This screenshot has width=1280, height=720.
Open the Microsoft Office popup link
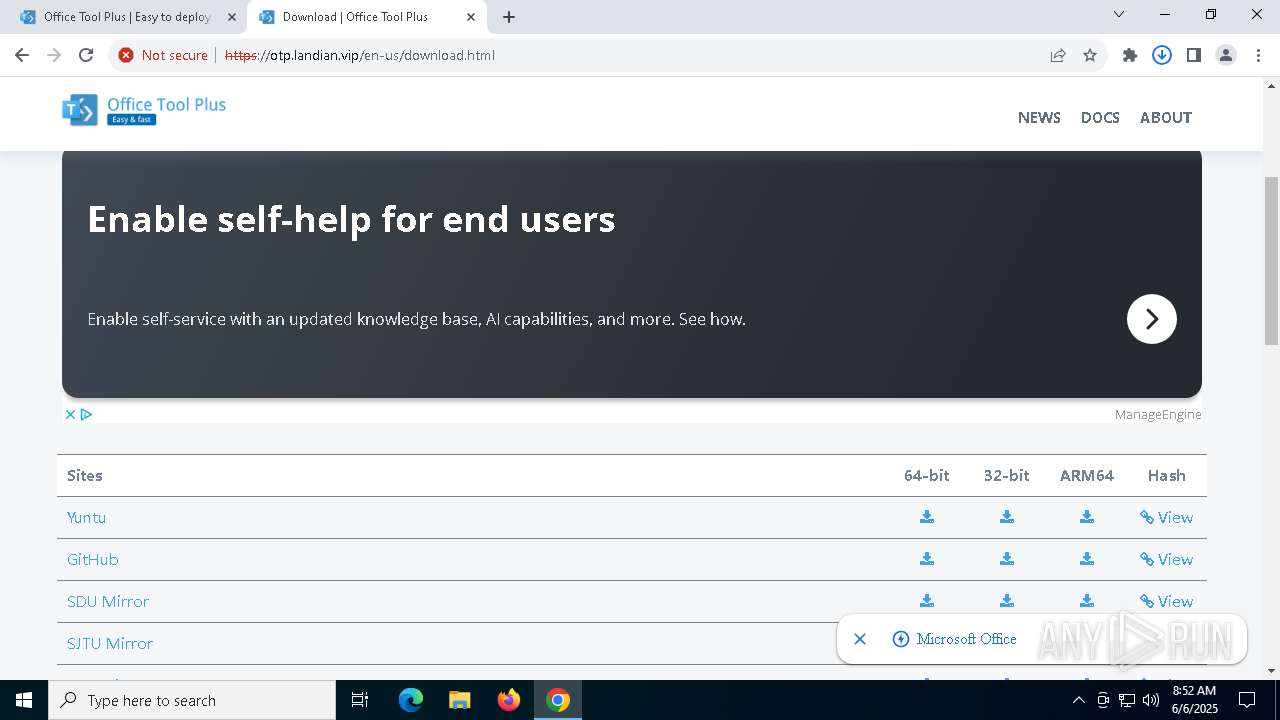[x=955, y=639]
